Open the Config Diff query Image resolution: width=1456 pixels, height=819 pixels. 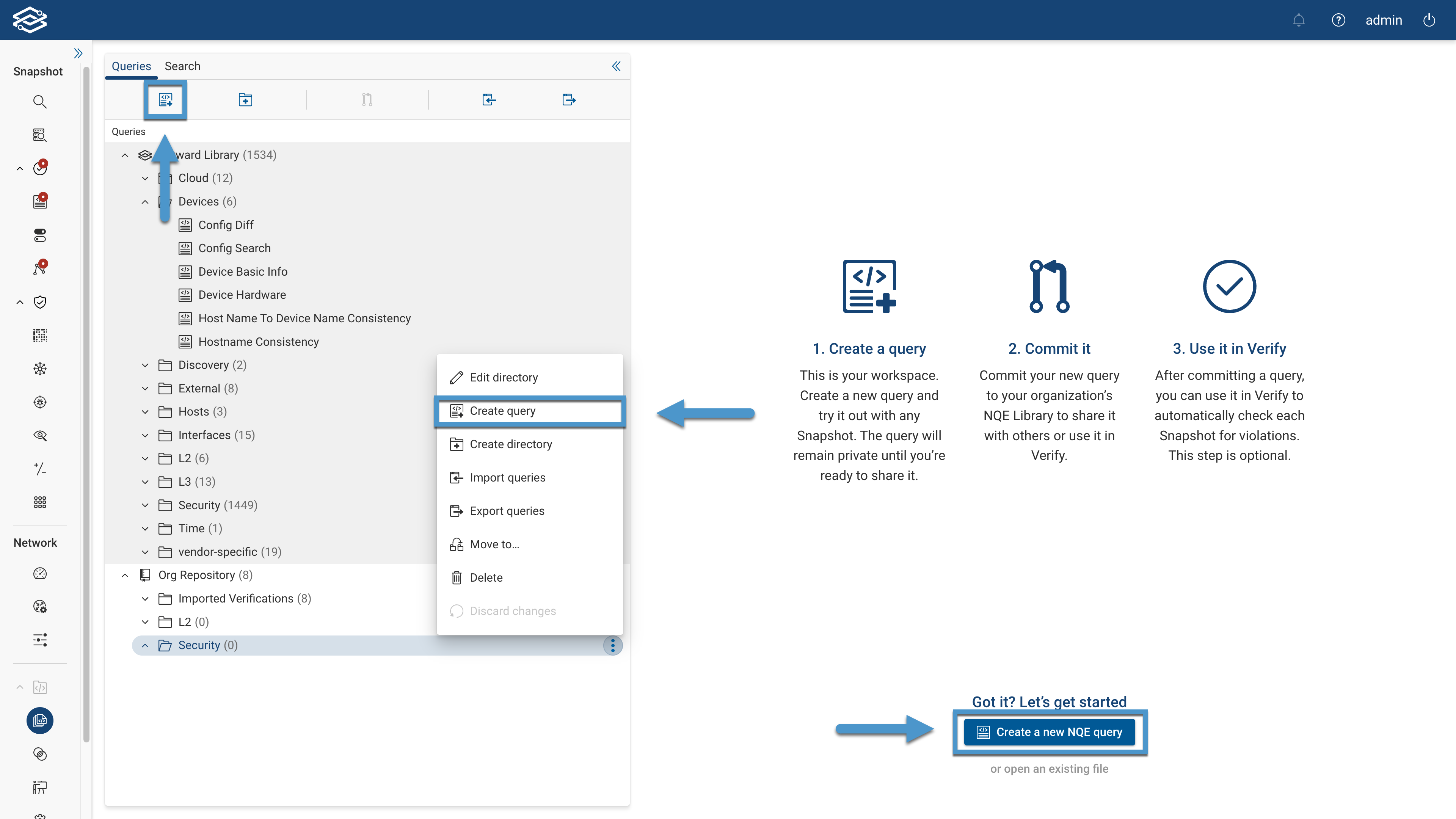tap(226, 225)
